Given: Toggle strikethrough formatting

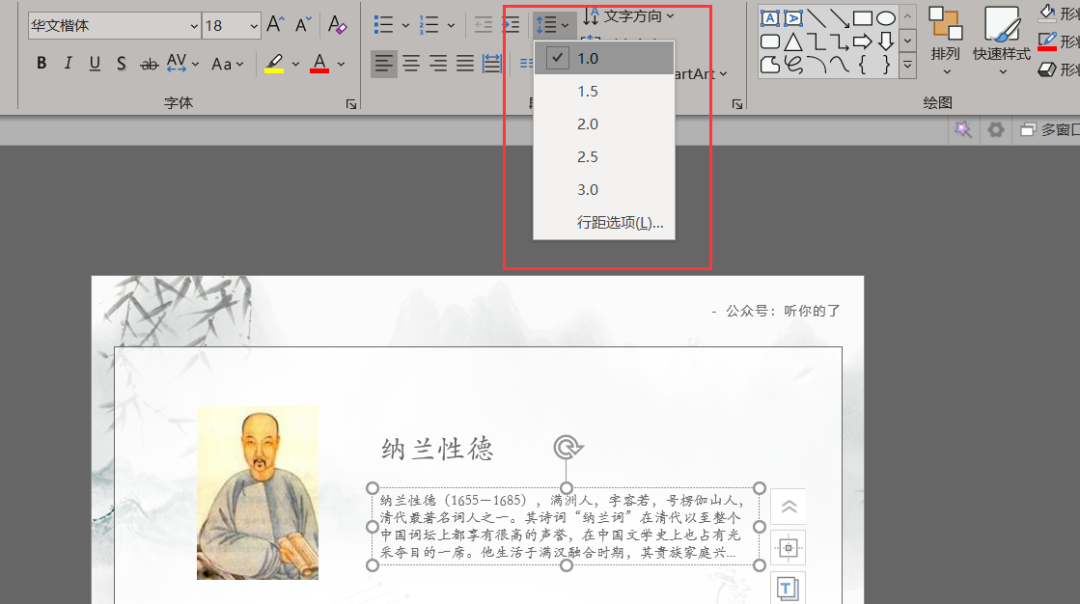Looking at the screenshot, I should pyautogui.click(x=148, y=64).
